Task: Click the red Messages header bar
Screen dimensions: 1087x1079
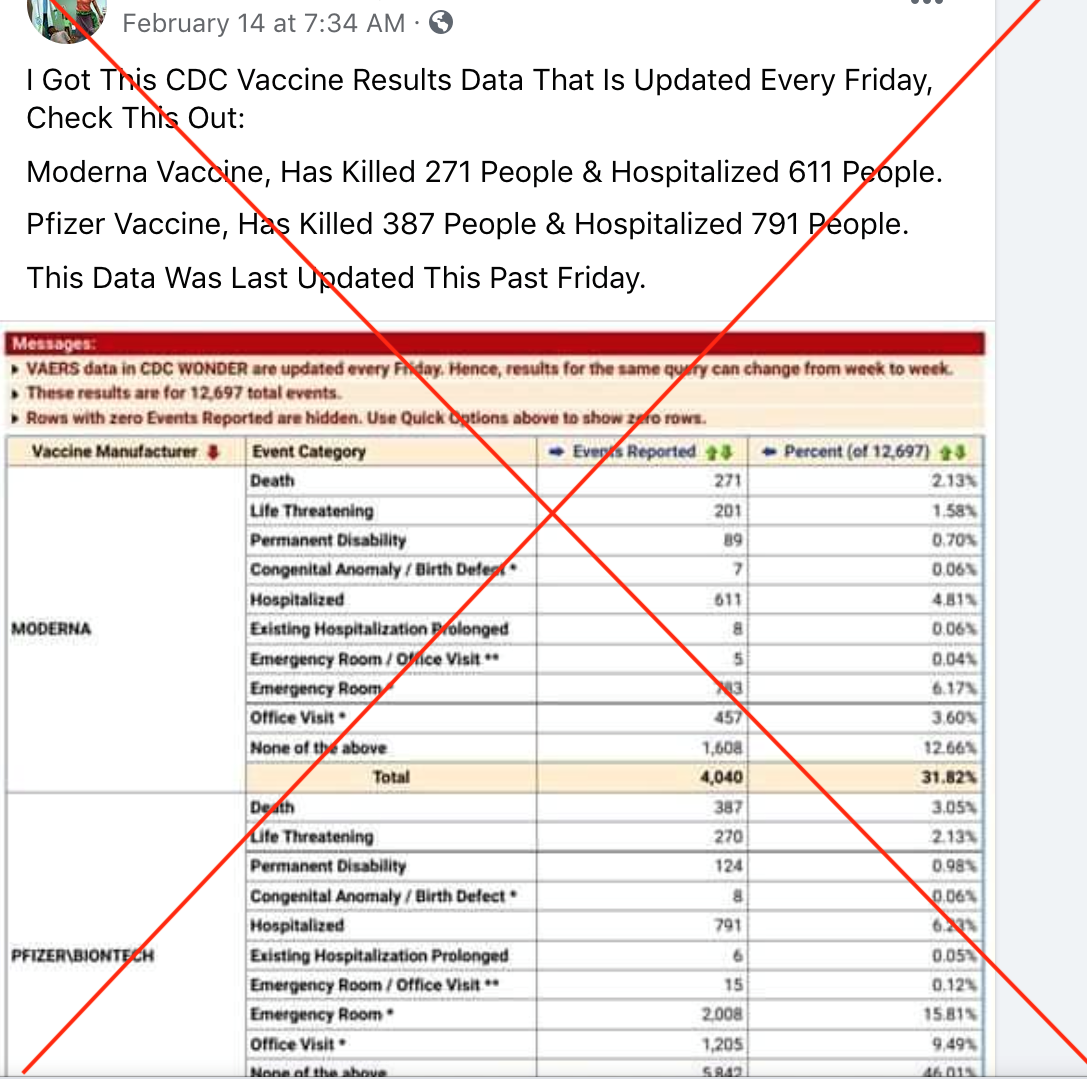Action: pos(495,343)
